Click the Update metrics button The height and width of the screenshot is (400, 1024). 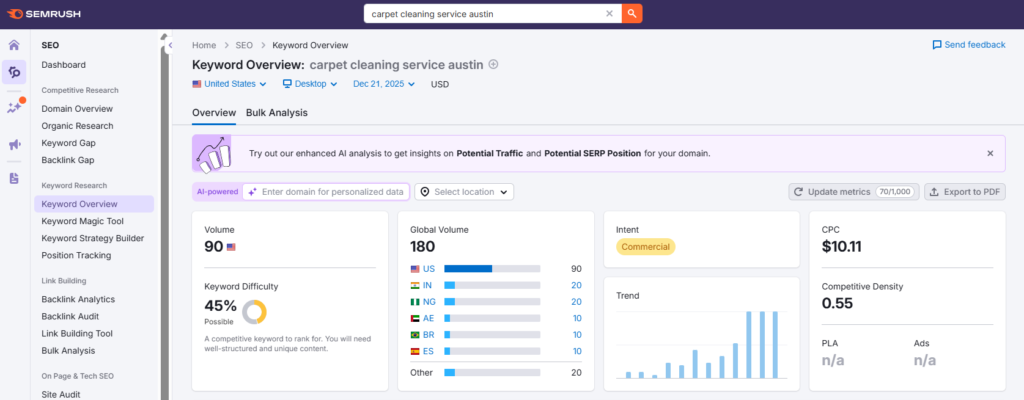coord(854,192)
